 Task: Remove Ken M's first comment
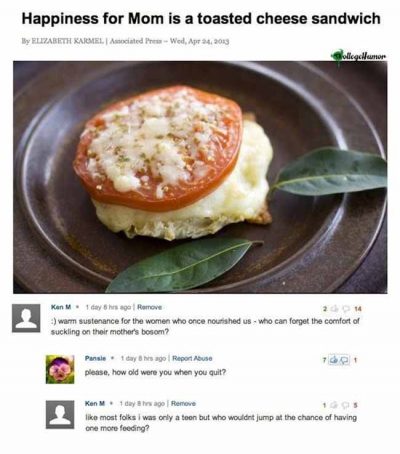[x=149, y=307]
